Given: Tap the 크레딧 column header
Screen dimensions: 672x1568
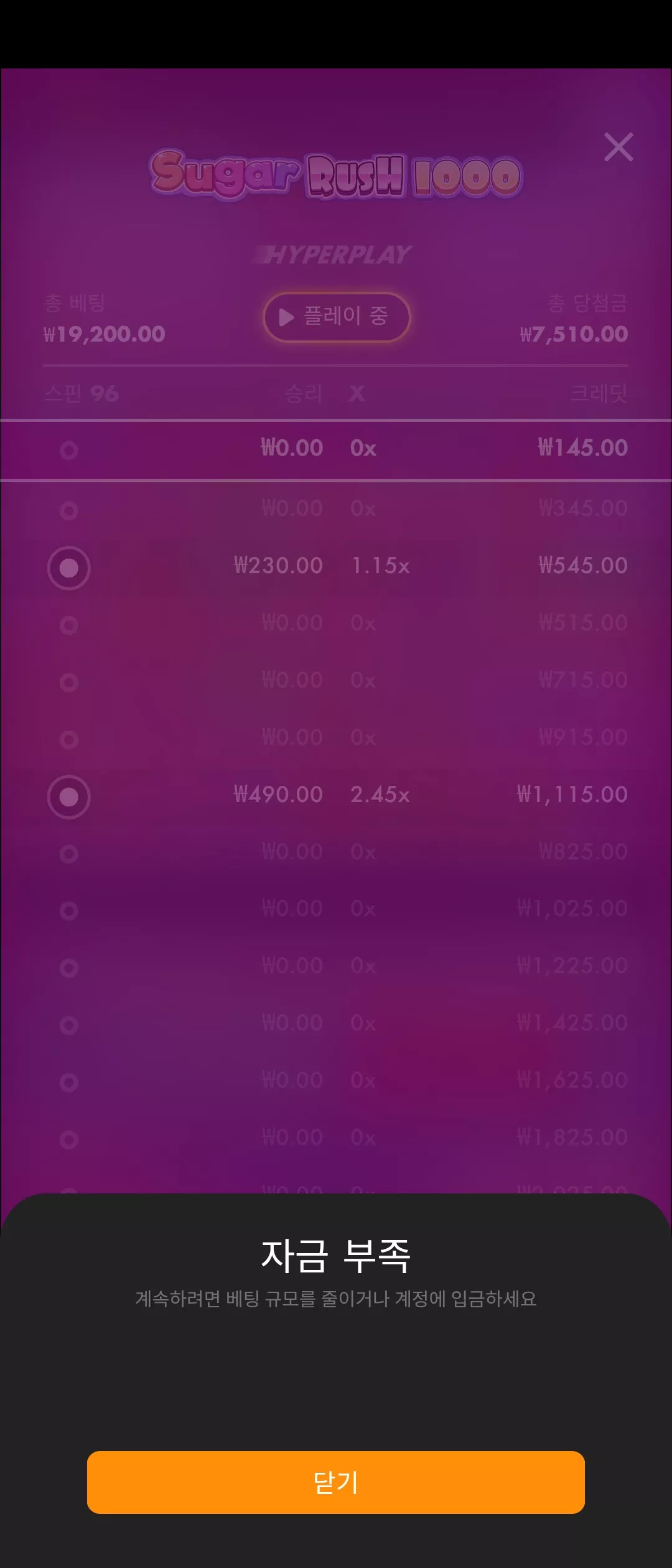Looking at the screenshot, I should coord(599,393).
